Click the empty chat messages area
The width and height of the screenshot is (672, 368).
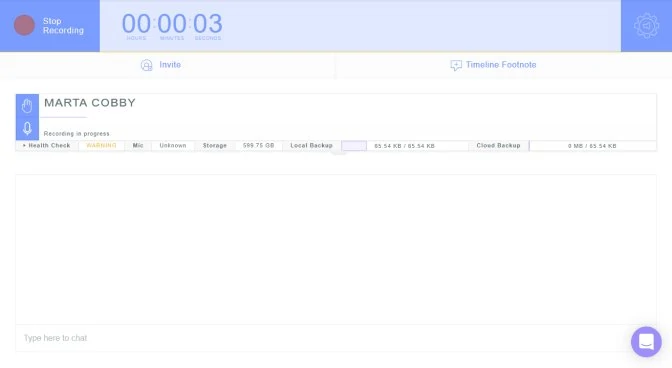[x=336, y=249]
